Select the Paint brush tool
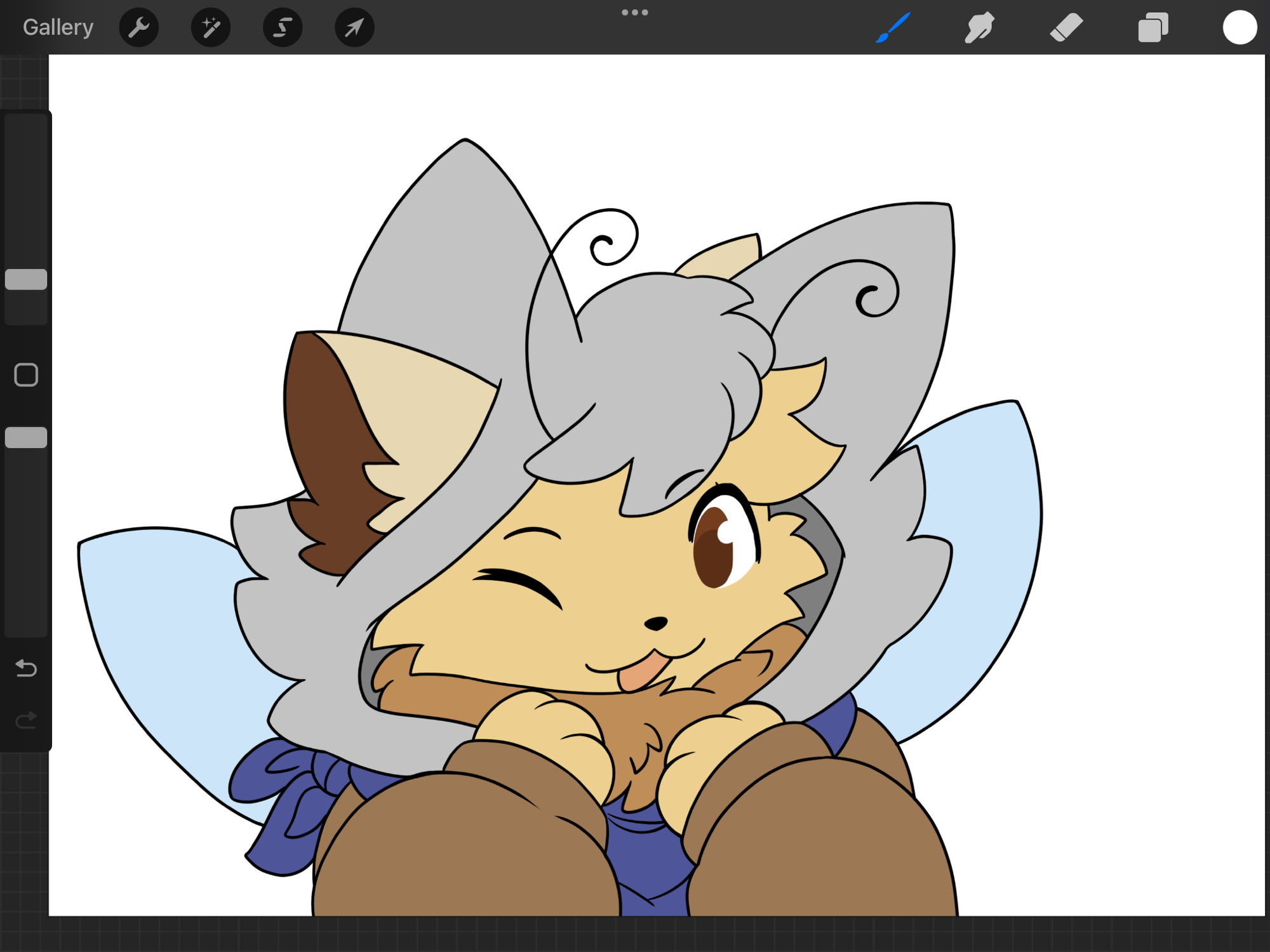This screenshot has width=1270, height=952. (x=893, y=27)
